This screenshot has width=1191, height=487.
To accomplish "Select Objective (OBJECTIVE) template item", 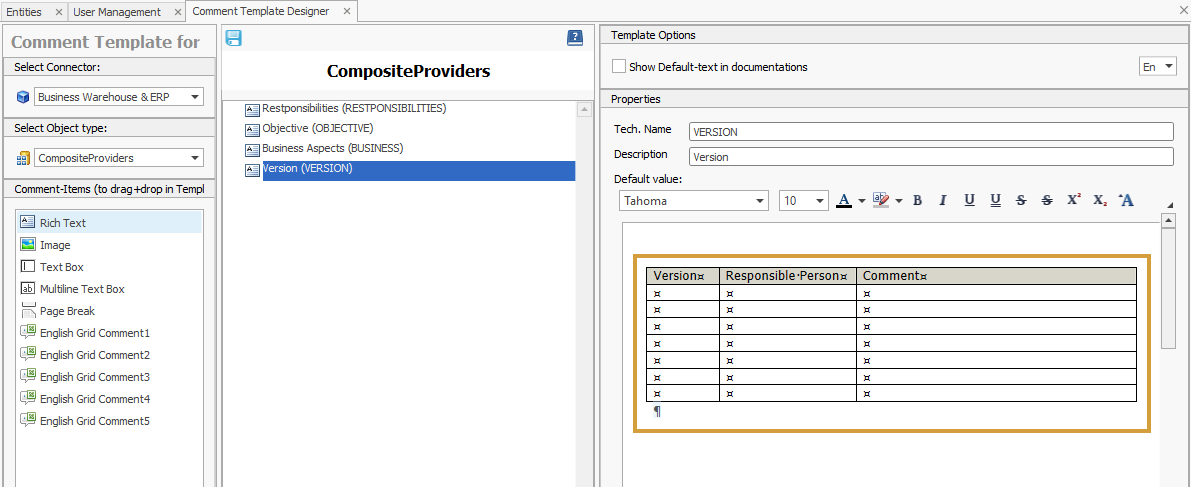I will coord(317,128).
